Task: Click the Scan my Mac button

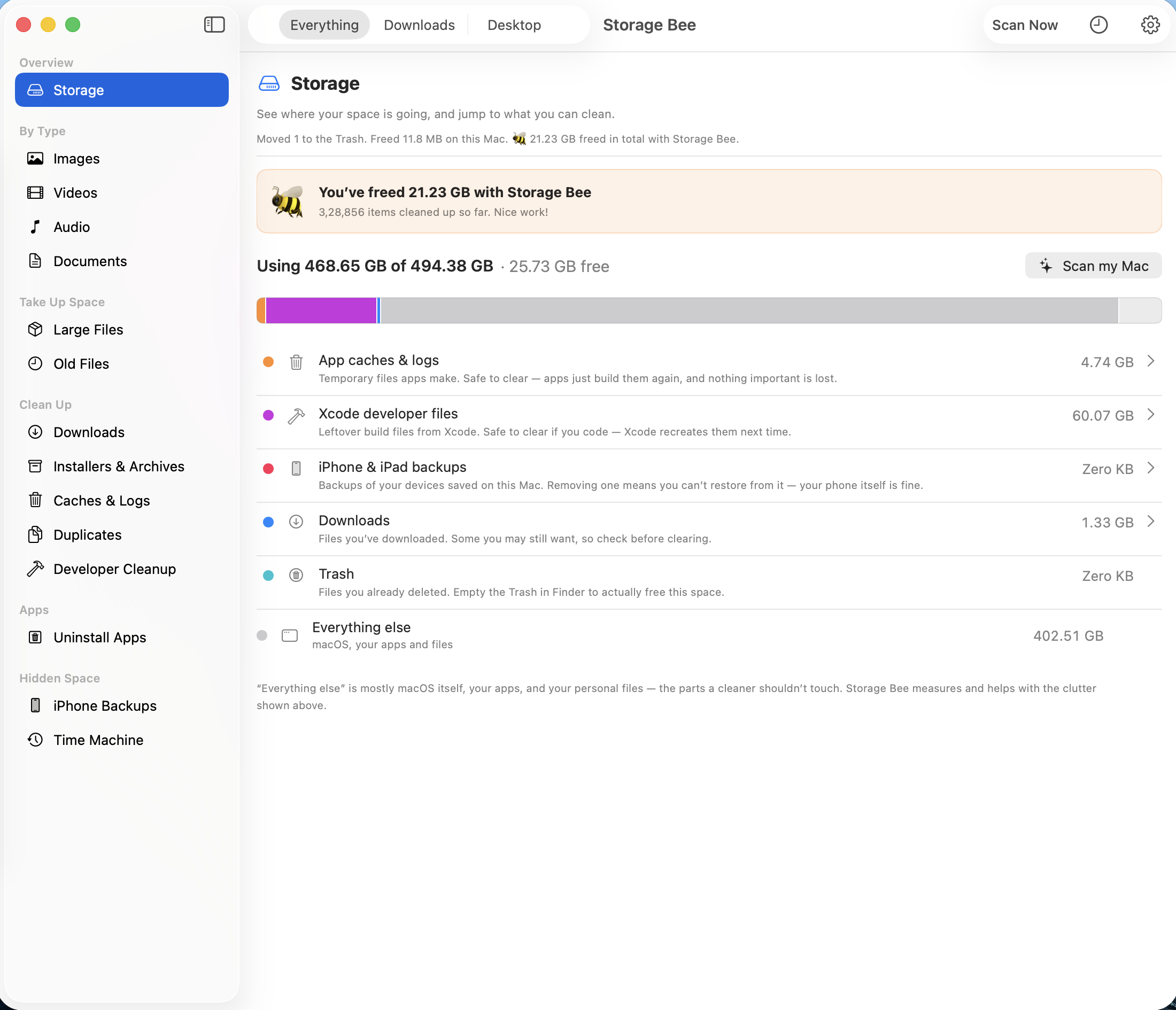Action: tap(1093, 266)
